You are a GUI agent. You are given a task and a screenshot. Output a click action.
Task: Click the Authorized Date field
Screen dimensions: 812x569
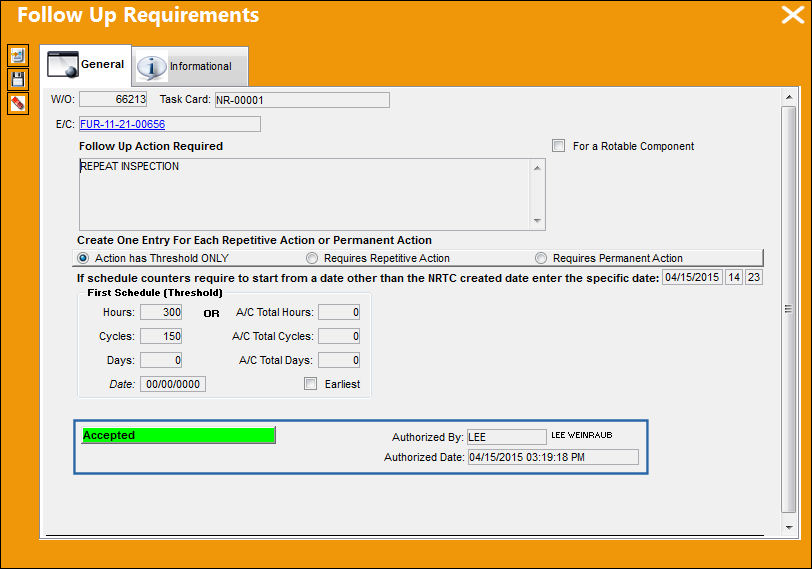[553, 457]
